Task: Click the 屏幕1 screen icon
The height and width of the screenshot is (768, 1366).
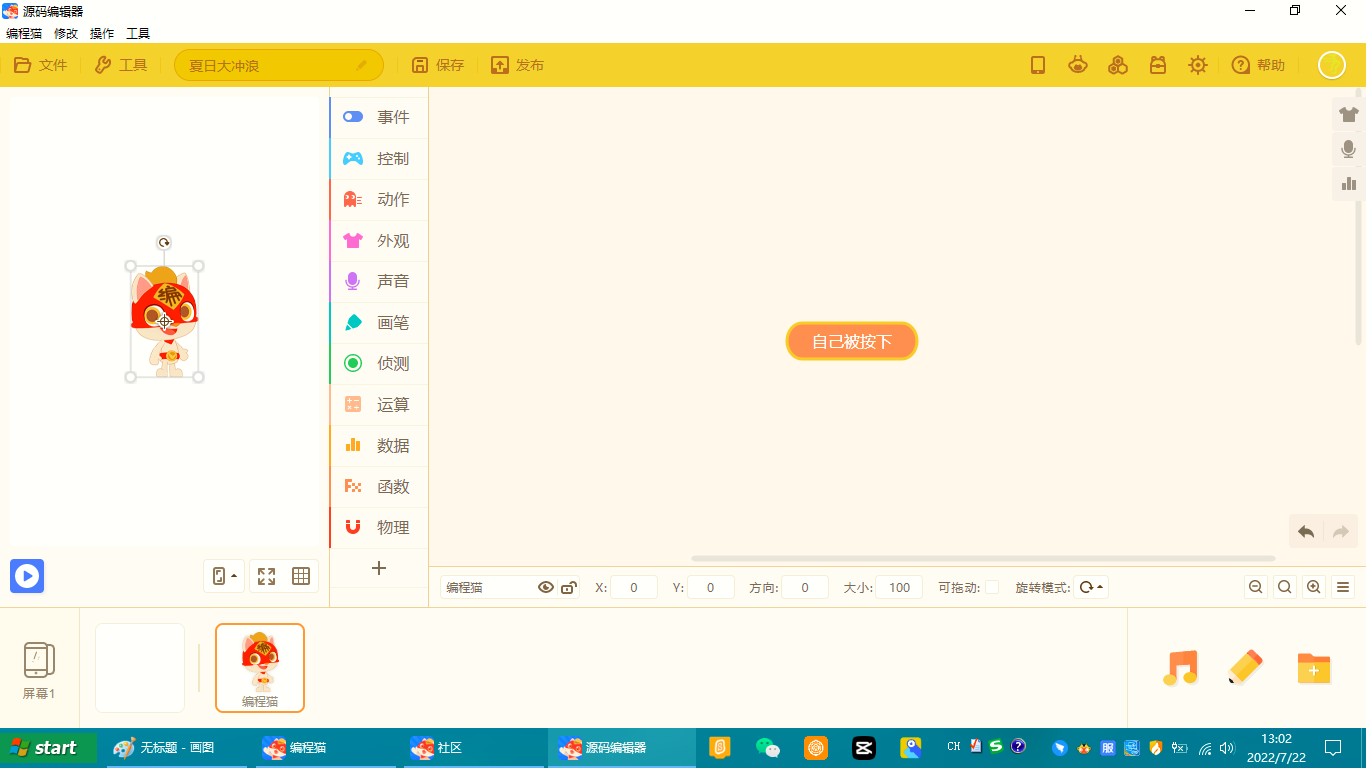Action: coord(39,670)
